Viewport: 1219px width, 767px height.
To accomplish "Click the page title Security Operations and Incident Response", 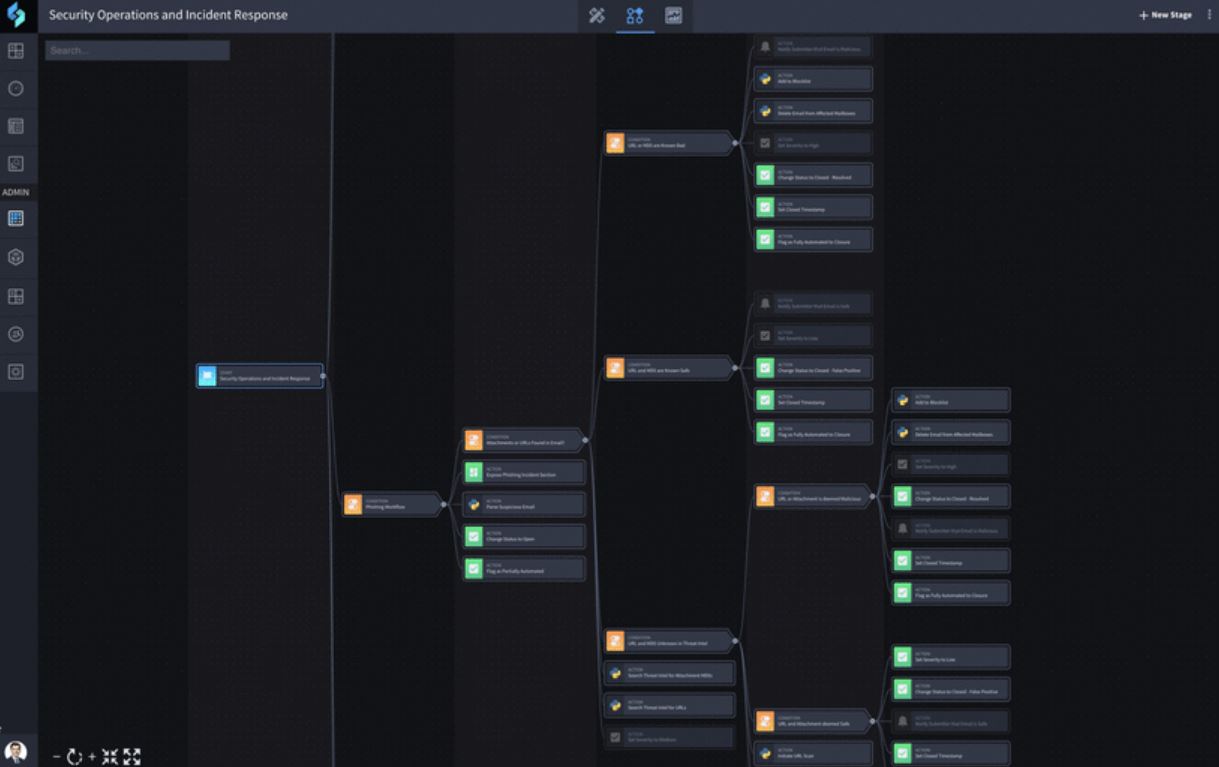I will click(168, 15).
